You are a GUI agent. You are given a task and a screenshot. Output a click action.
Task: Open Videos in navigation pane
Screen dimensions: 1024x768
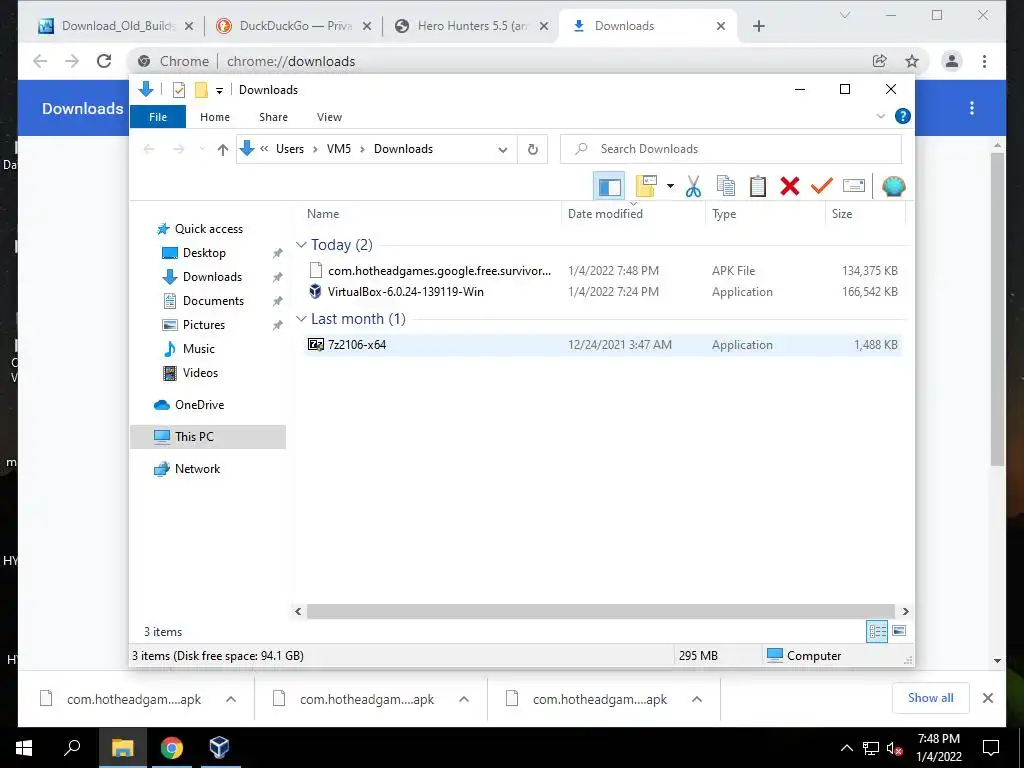coord(200,373)
